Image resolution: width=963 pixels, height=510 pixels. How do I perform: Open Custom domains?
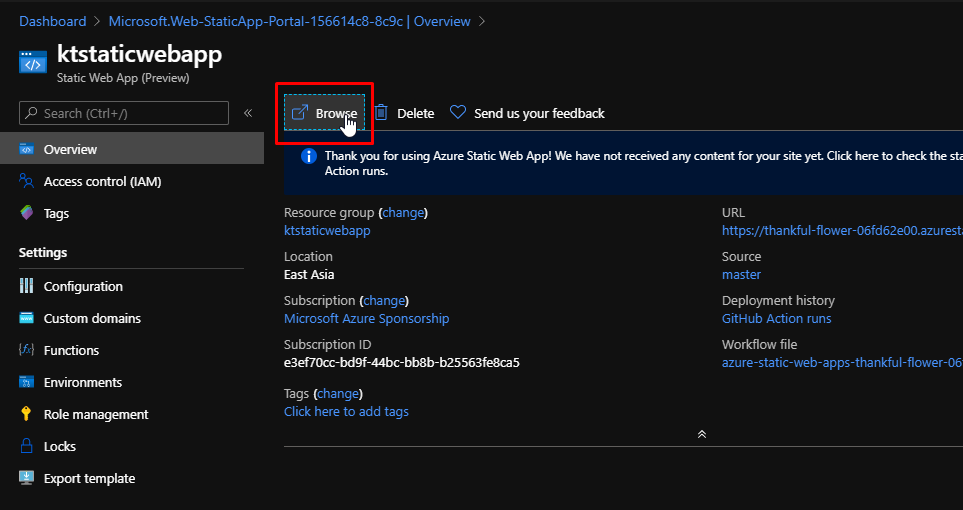click(92, 318)
